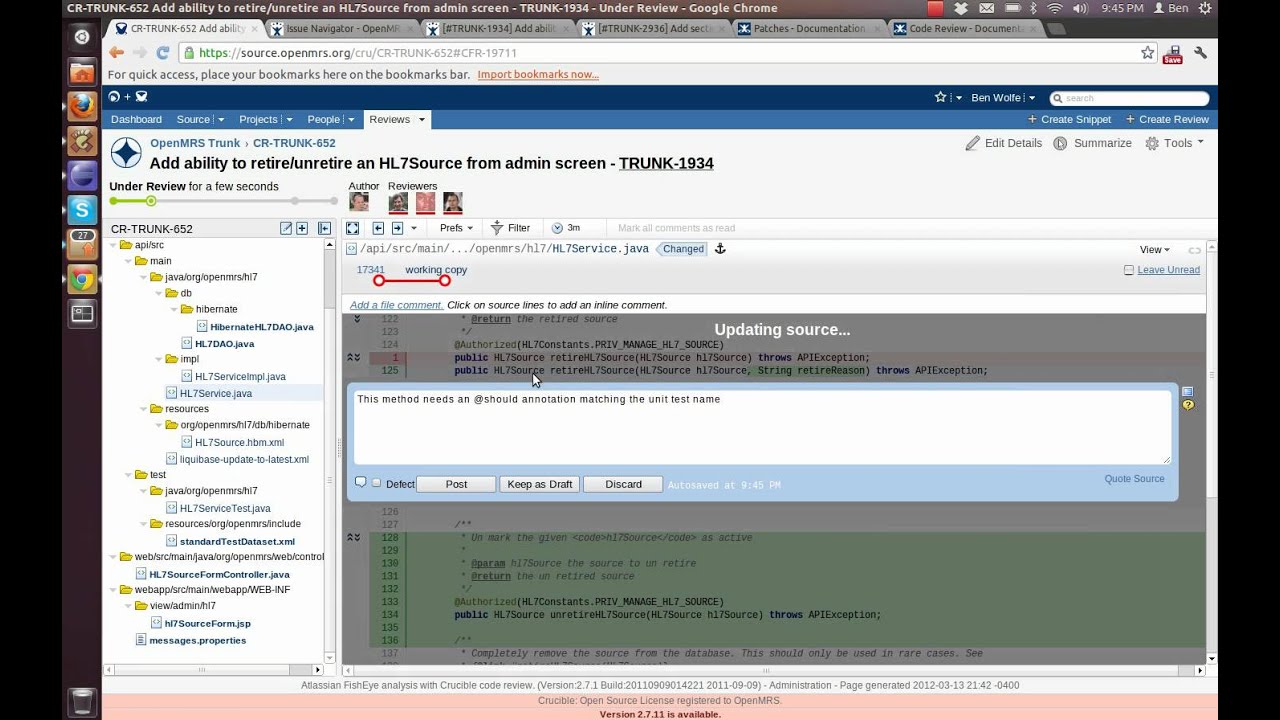Click the comment bubble icon left of Defect

pyautogui.click(x=361, y=483)
